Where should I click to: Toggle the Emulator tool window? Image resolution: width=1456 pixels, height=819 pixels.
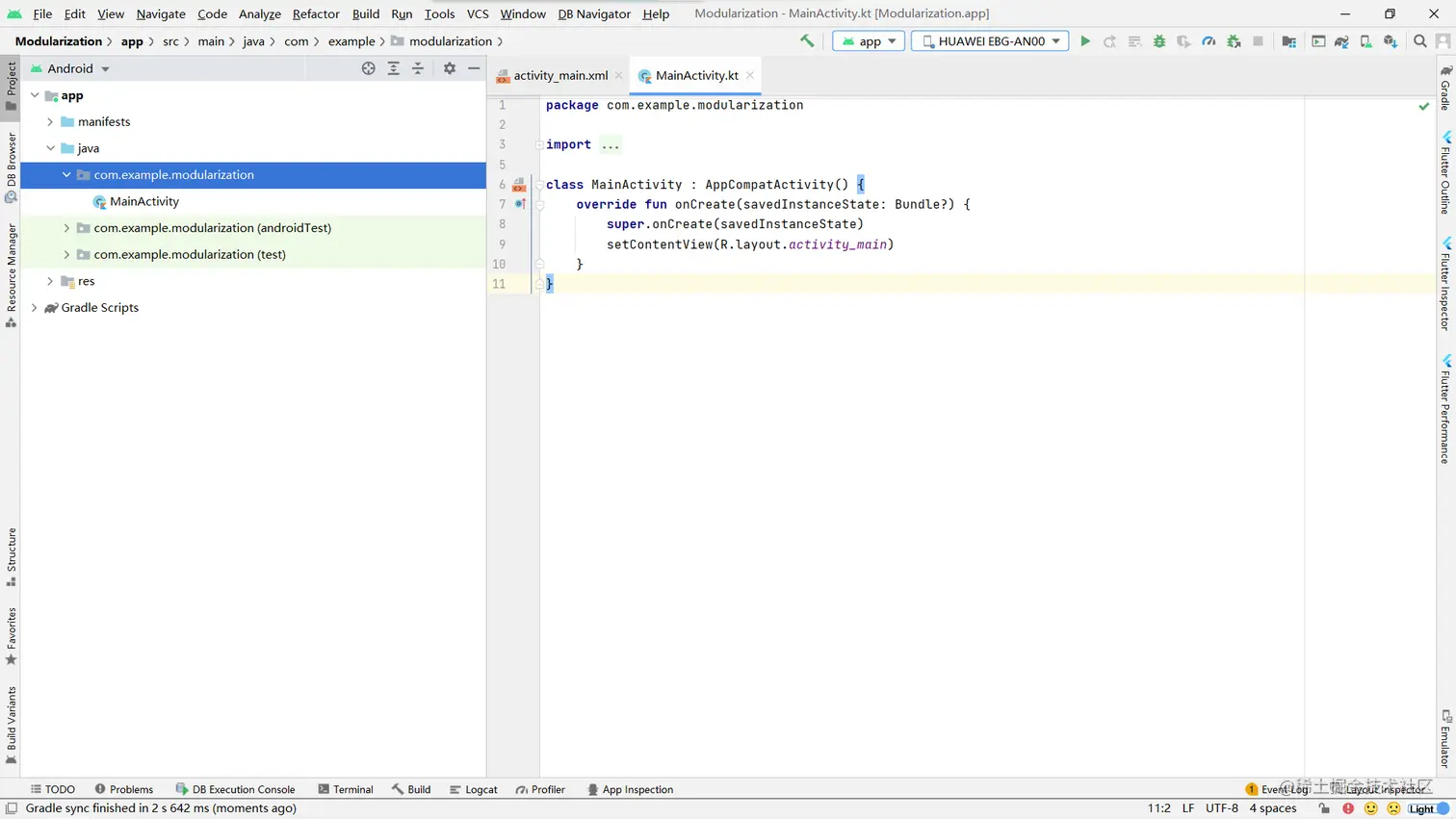[1445, 739]
